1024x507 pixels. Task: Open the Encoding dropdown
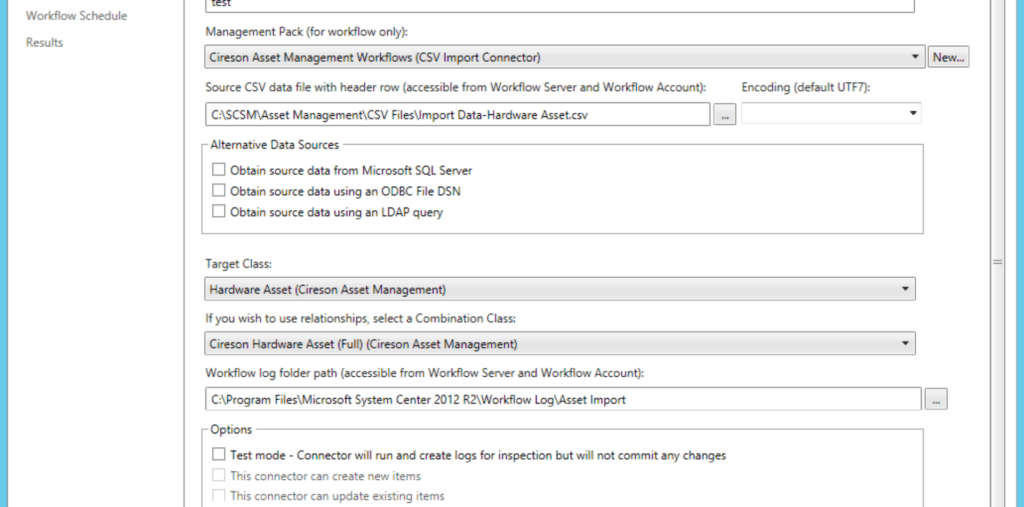pyautogui.click(x=831, y=113)
